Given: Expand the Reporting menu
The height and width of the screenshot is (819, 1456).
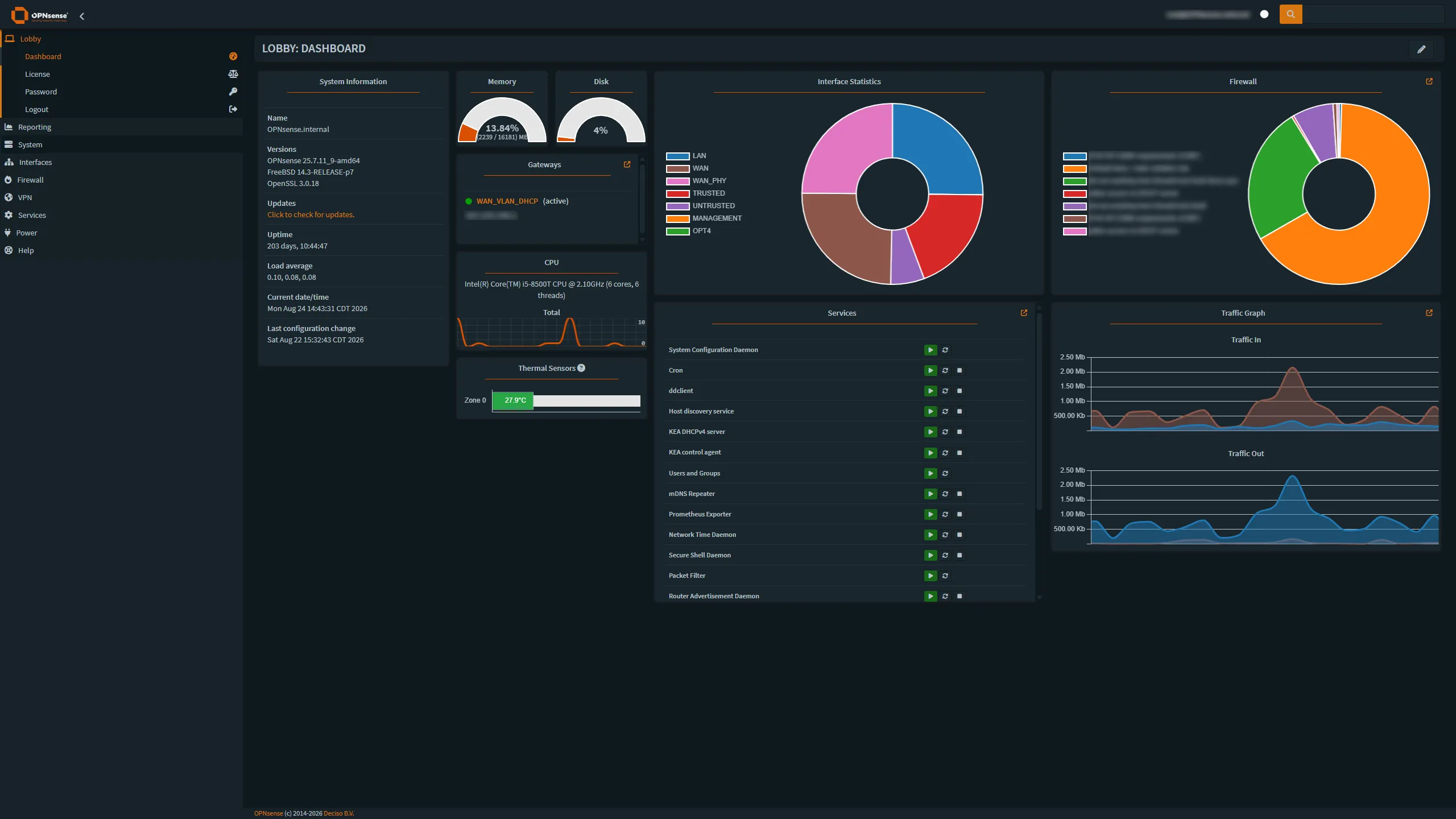Looking at the screenshot, I should 121,127.
